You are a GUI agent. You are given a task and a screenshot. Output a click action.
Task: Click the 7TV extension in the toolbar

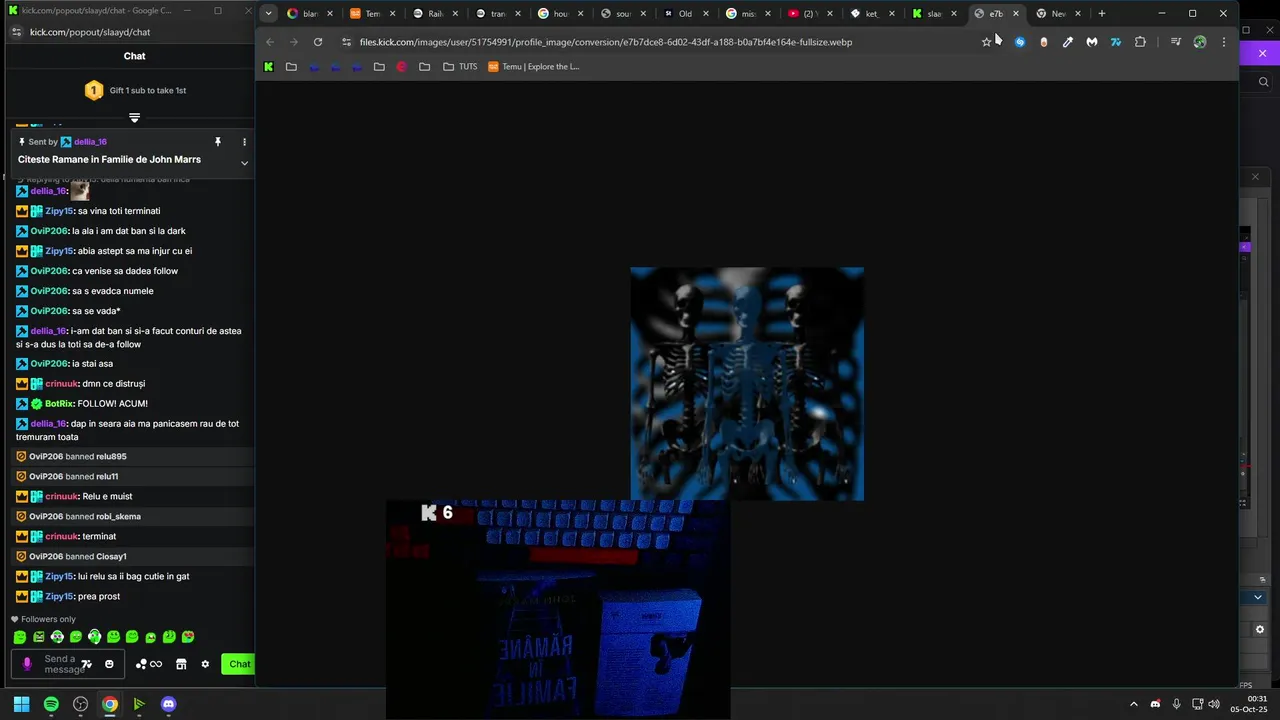[1116, 42]
